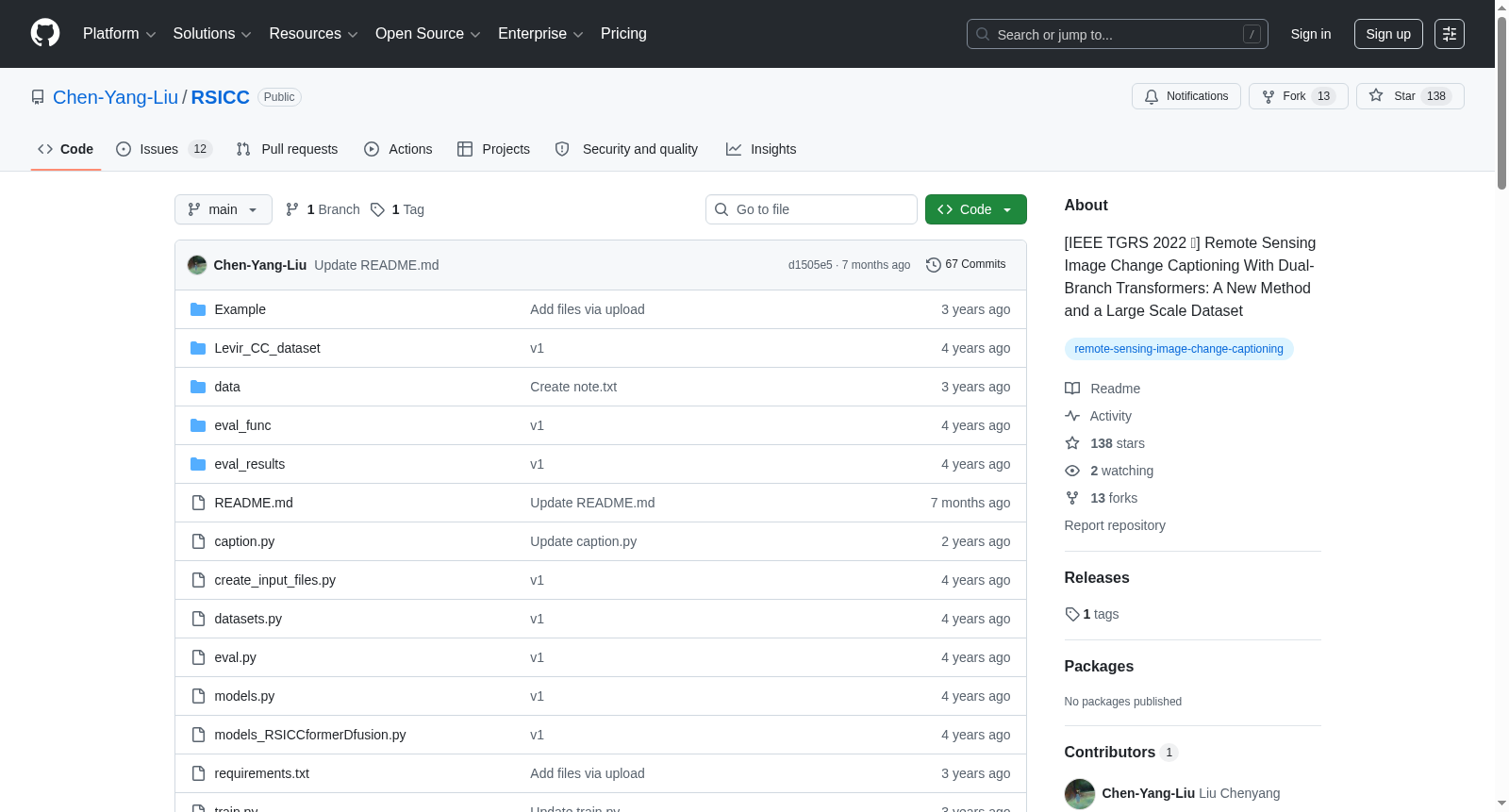Click the bell icon in Notifications
This screenshot has width=1509, height=812.
[1152, 96]
